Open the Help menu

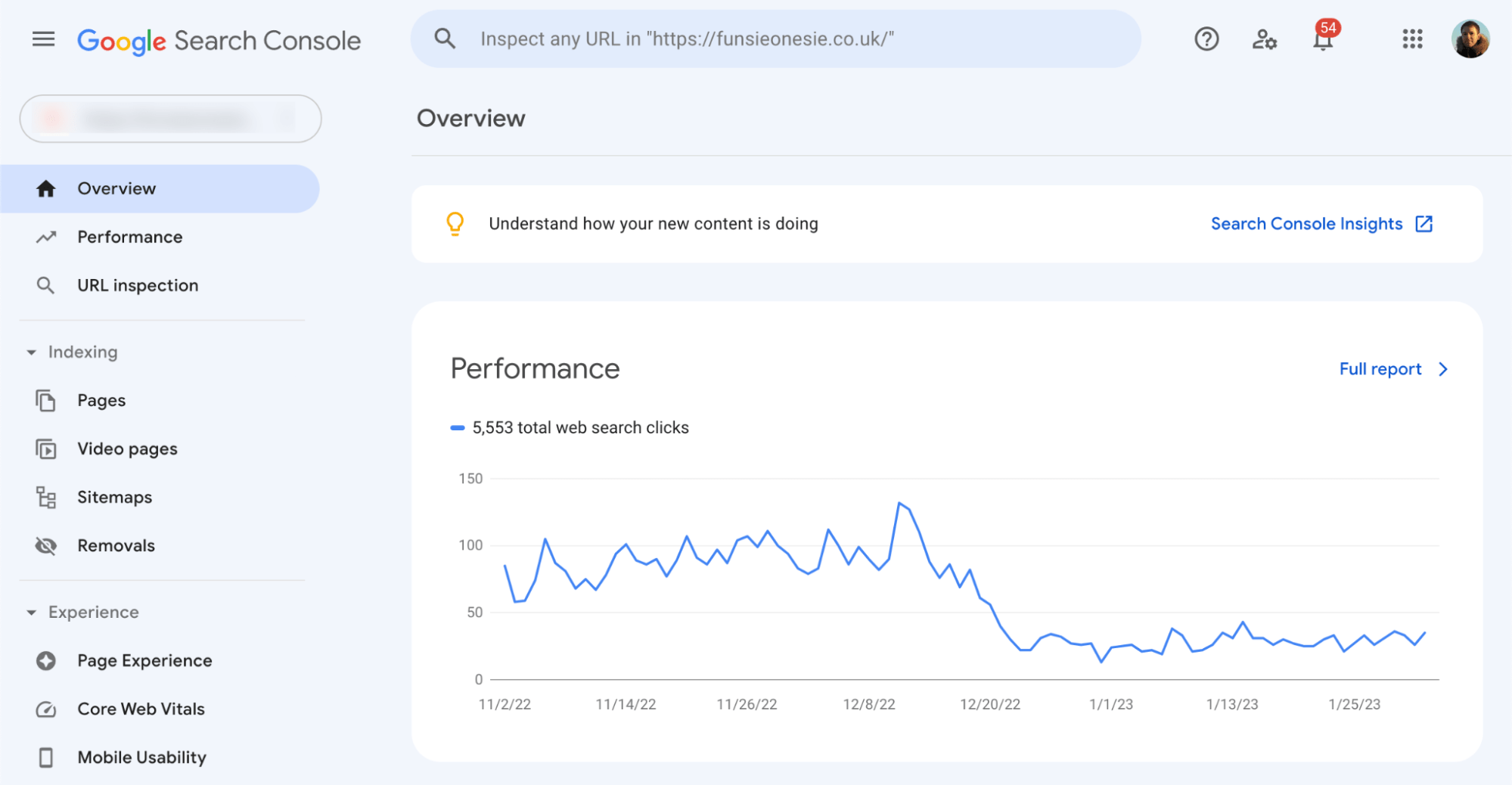point(1206,39)
